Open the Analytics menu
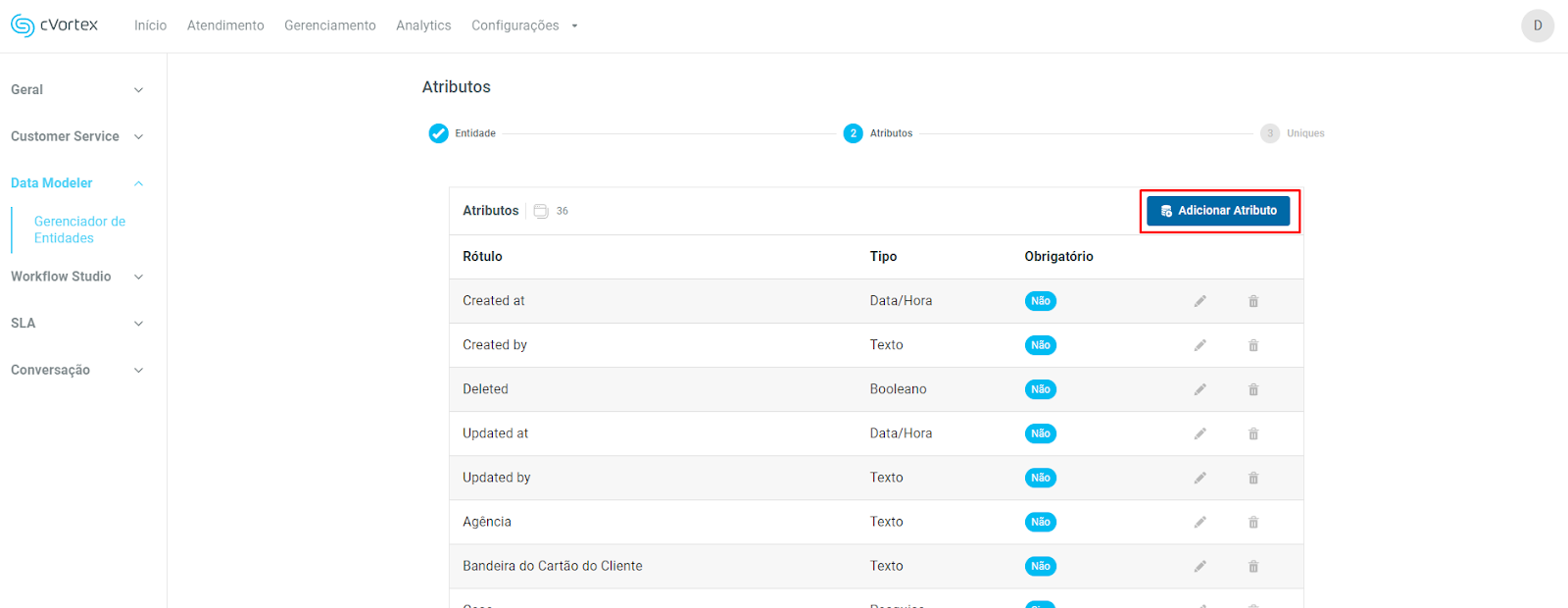Viewport: 1568px width, 608px height. (x=423, y=25)
